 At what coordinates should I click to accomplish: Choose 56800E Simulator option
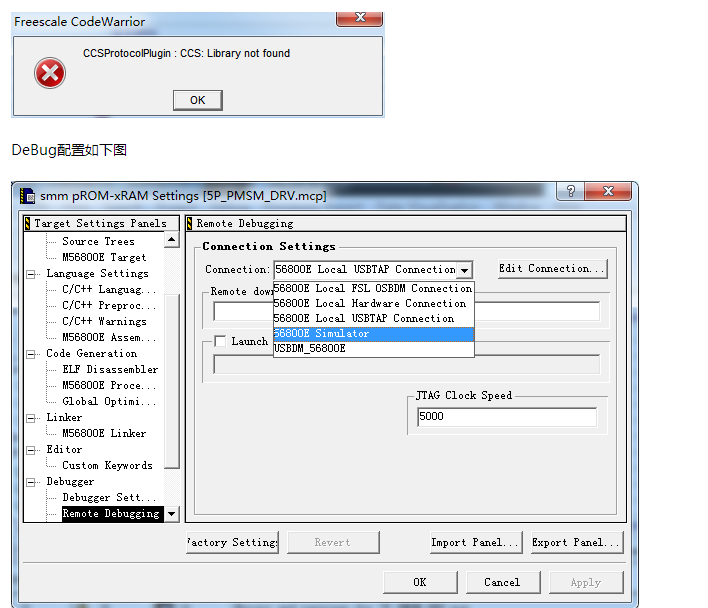click(x=373, y=334)
